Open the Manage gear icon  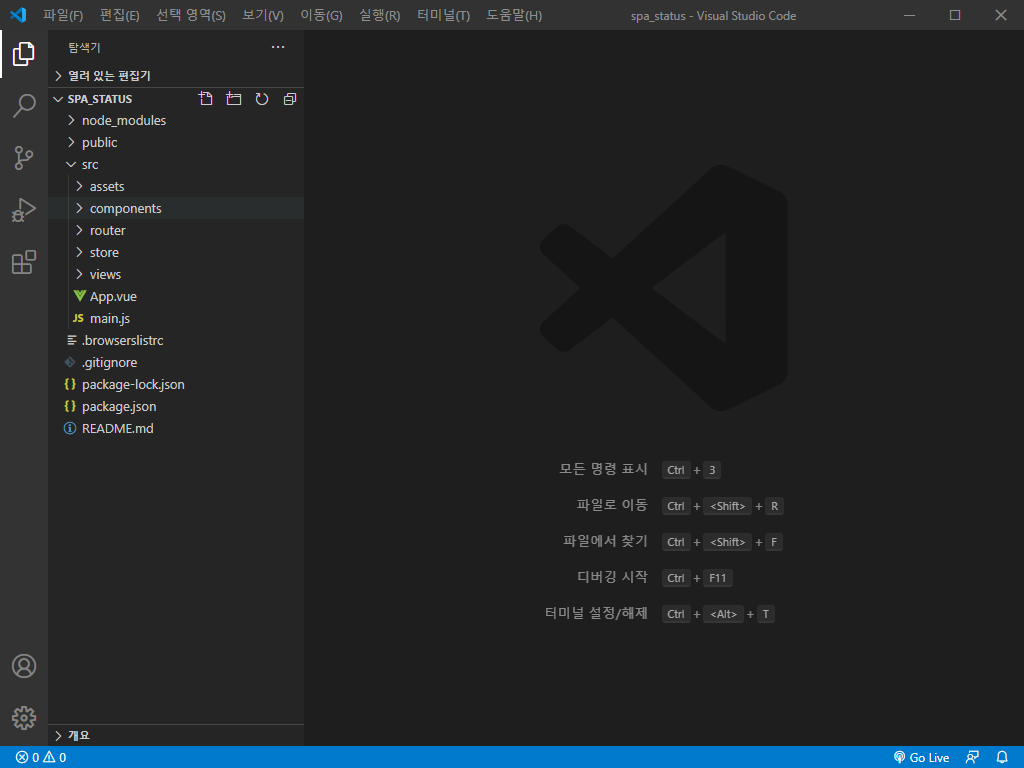(x=24, y=718)
